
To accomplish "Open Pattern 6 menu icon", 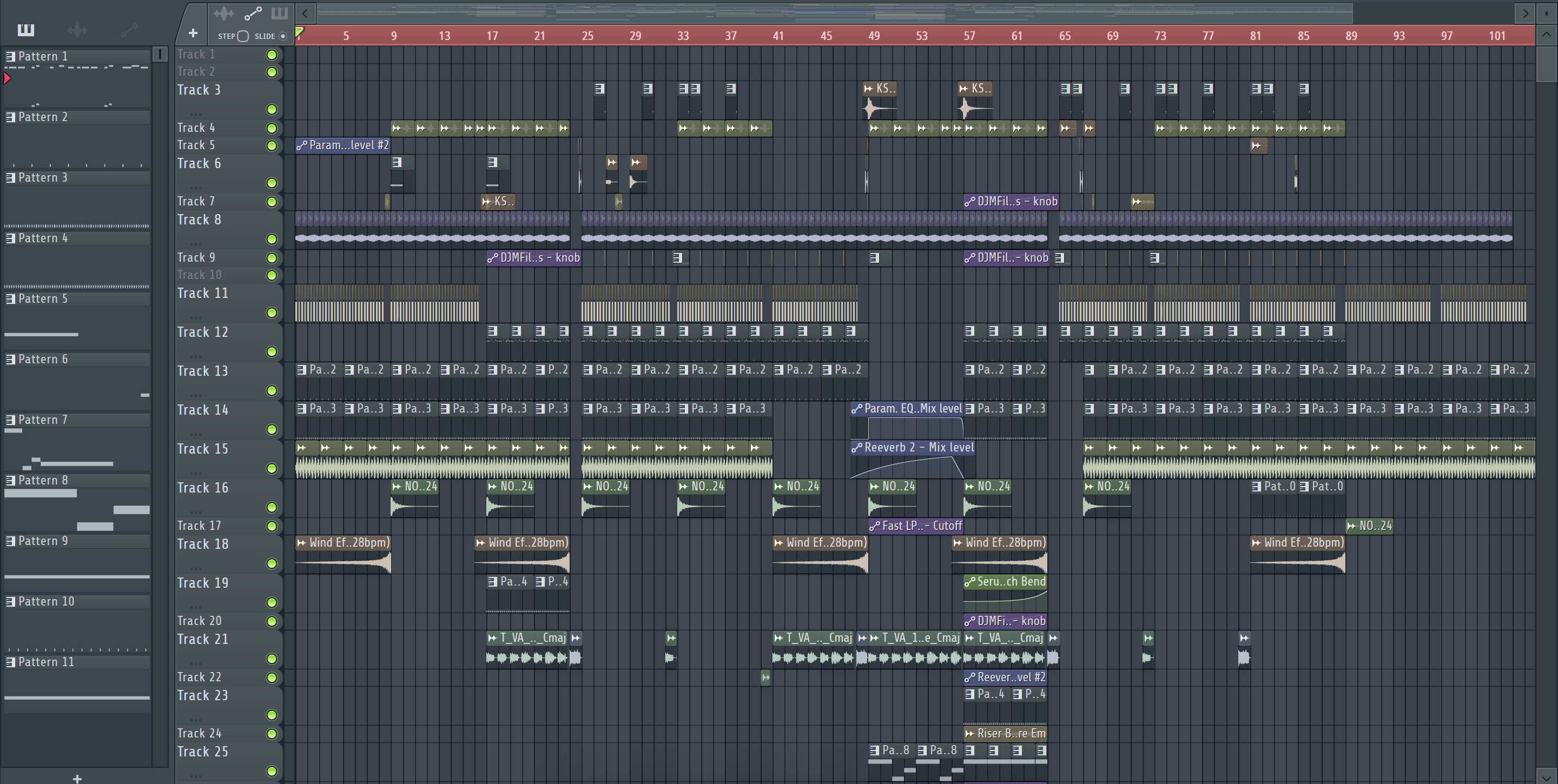I will click(x=10, y=359).
